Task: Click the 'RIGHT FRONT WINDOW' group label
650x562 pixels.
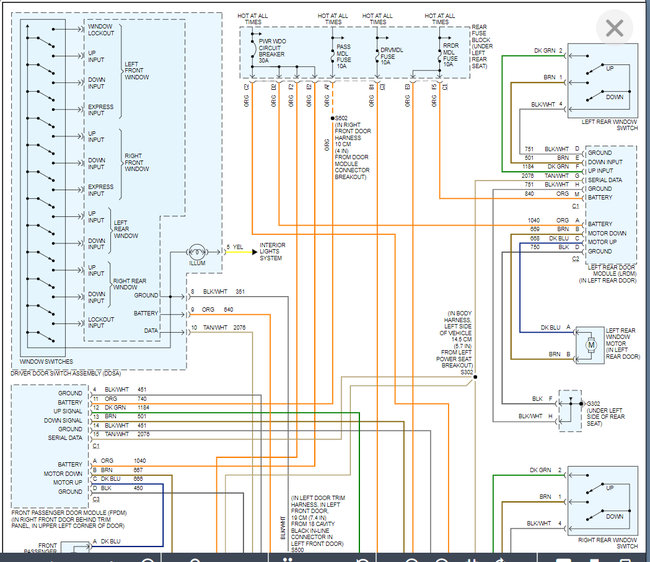Action: [x=136, y=162]
